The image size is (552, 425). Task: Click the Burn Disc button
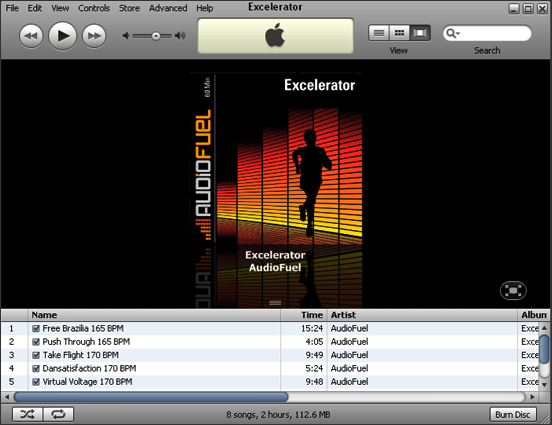[x=513, y=414]
